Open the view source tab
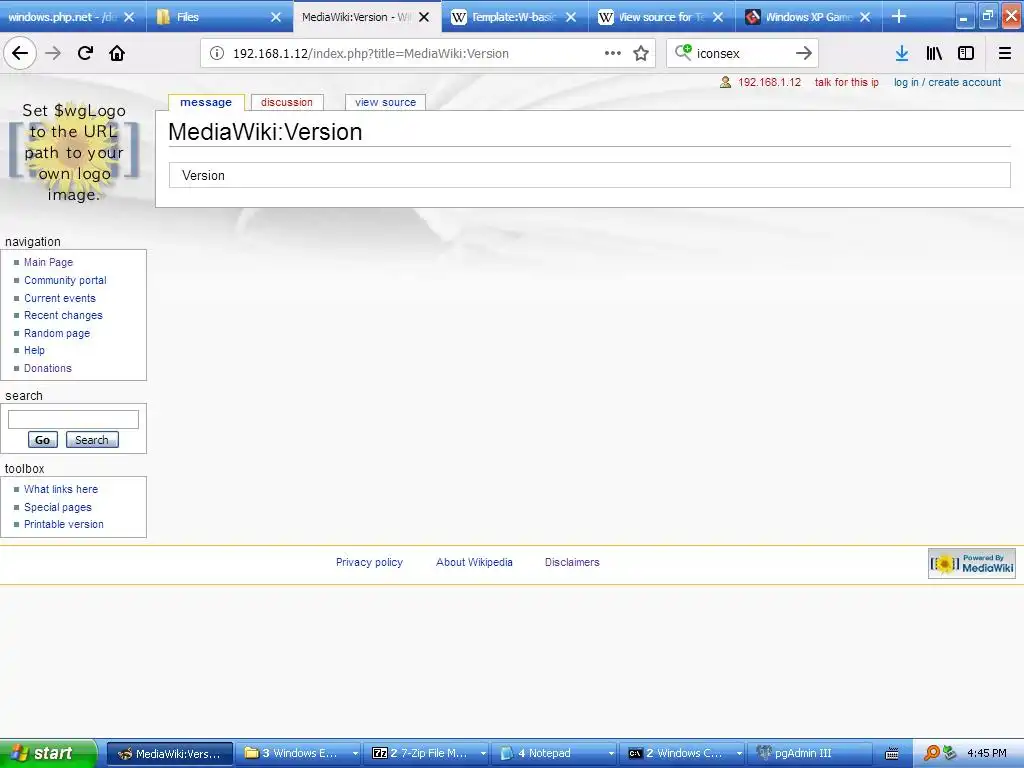 tap(385, 103)
